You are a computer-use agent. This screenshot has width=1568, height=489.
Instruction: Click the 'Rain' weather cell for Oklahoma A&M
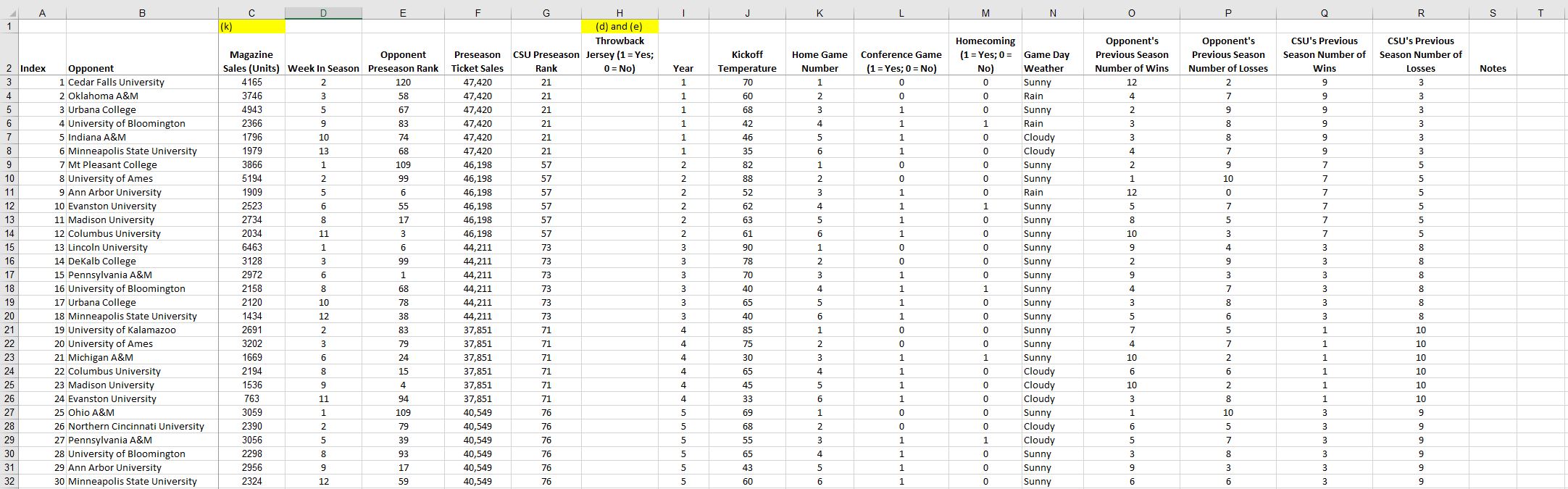[x=1053, y=96]
